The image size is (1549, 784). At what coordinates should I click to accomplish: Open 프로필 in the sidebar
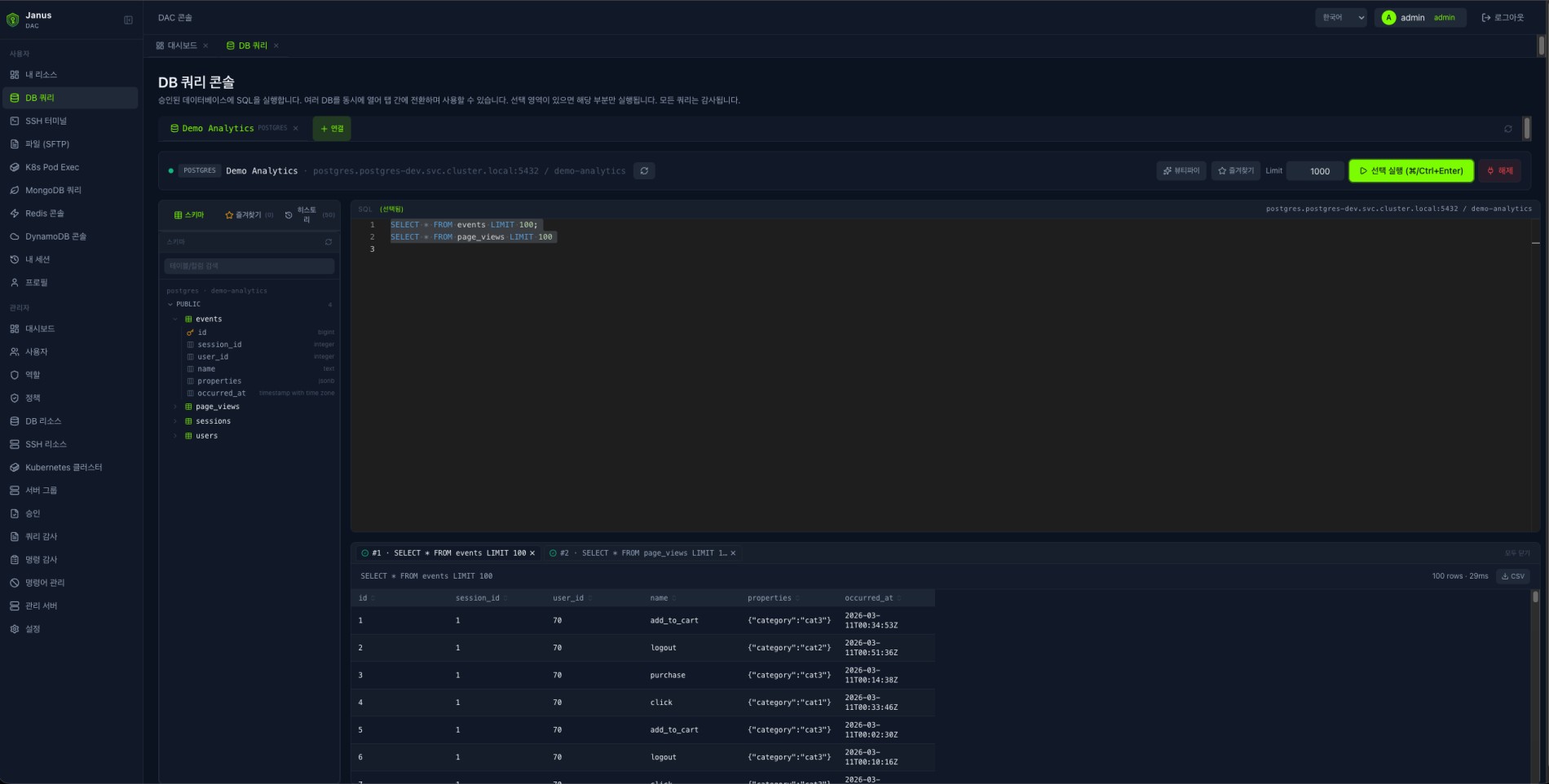(x=70, y=282)
